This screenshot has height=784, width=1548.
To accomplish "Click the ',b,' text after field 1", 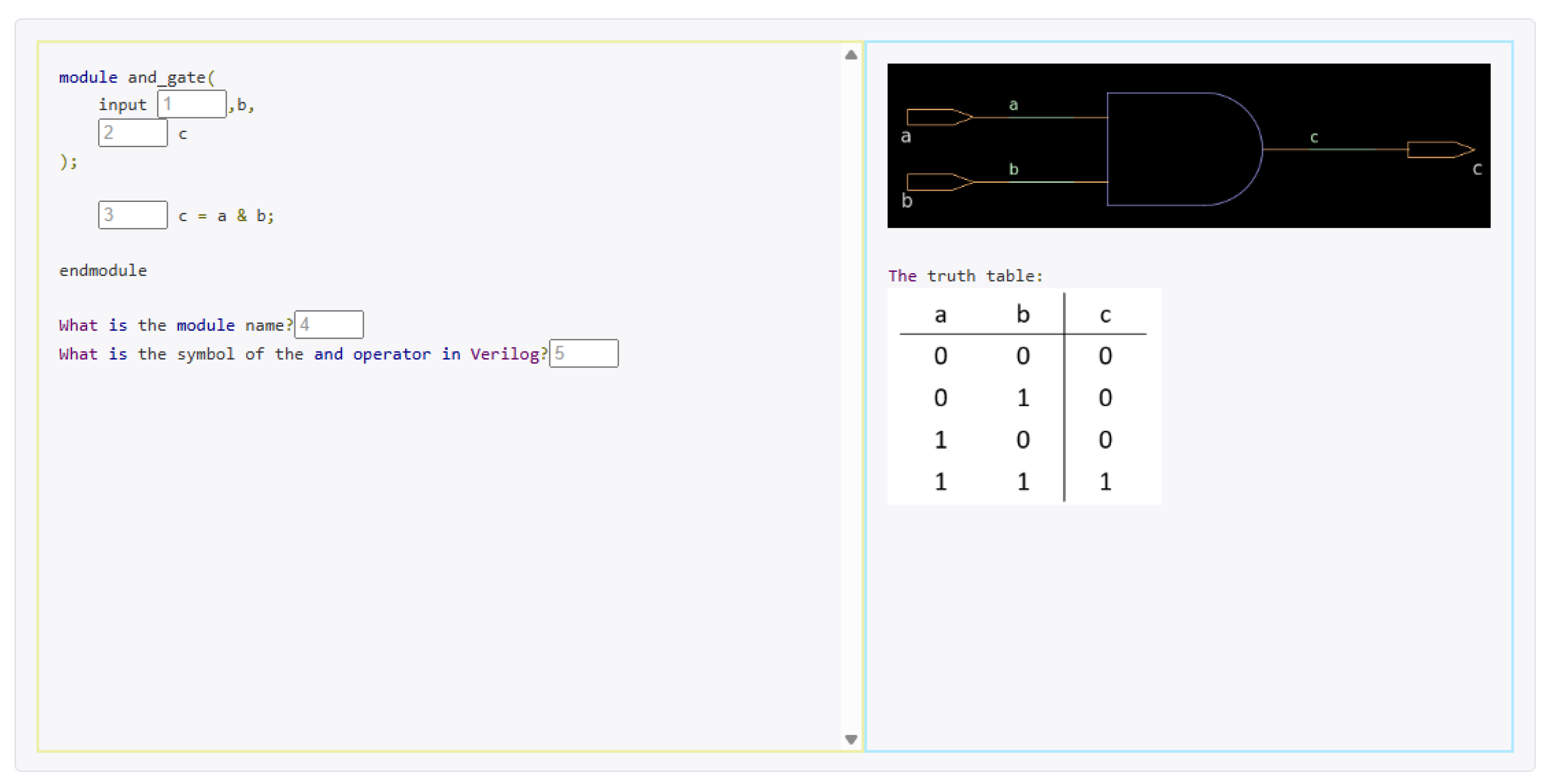I will (241, 106).
